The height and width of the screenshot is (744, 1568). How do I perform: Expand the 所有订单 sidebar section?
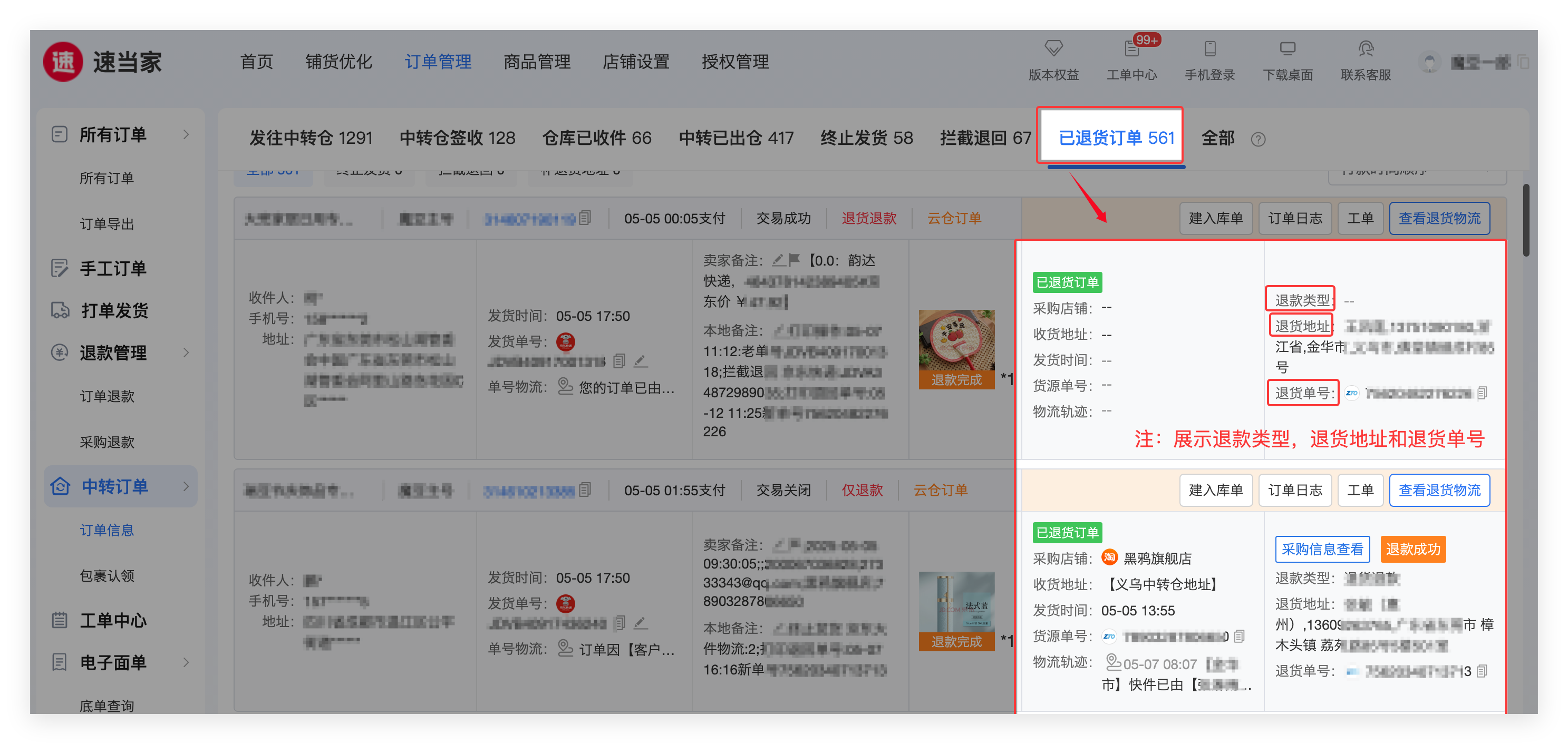(186, 134)
